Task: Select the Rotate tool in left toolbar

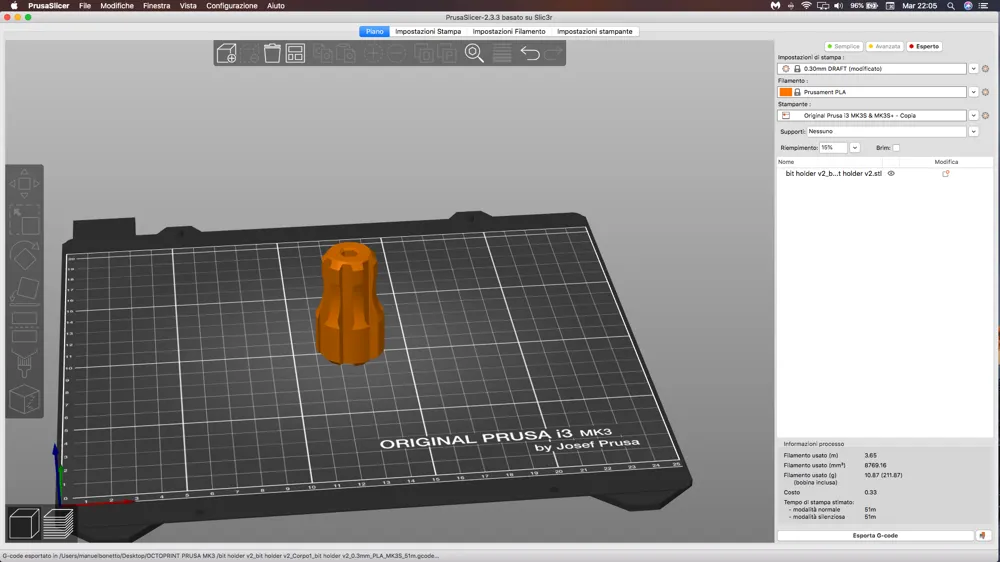Action: [24, 256]
